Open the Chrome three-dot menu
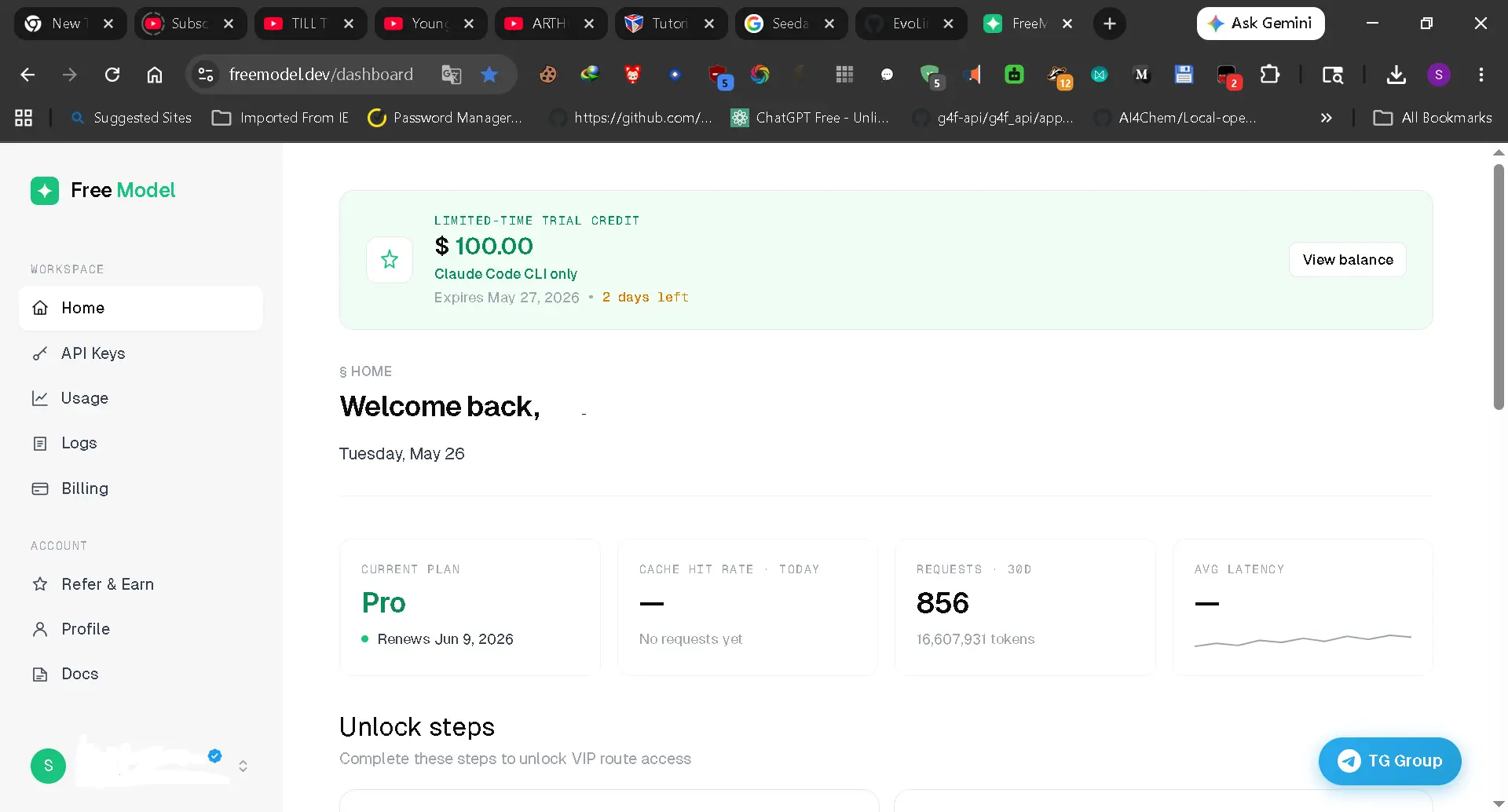 [x=1481, y=75]
